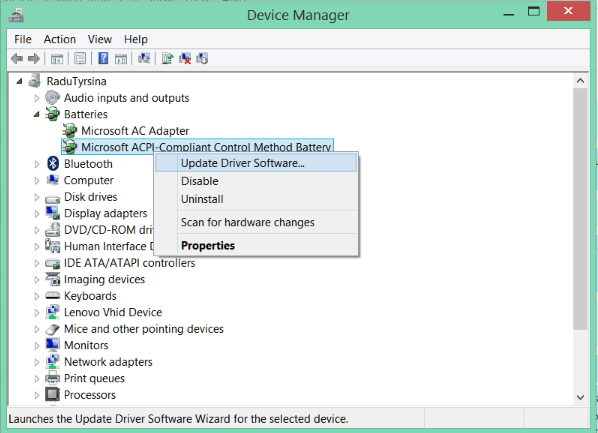Screen dimensions: 598x433
Task: Click the Mice and other pointing devices icon
Action: click(x=53, y=329)
